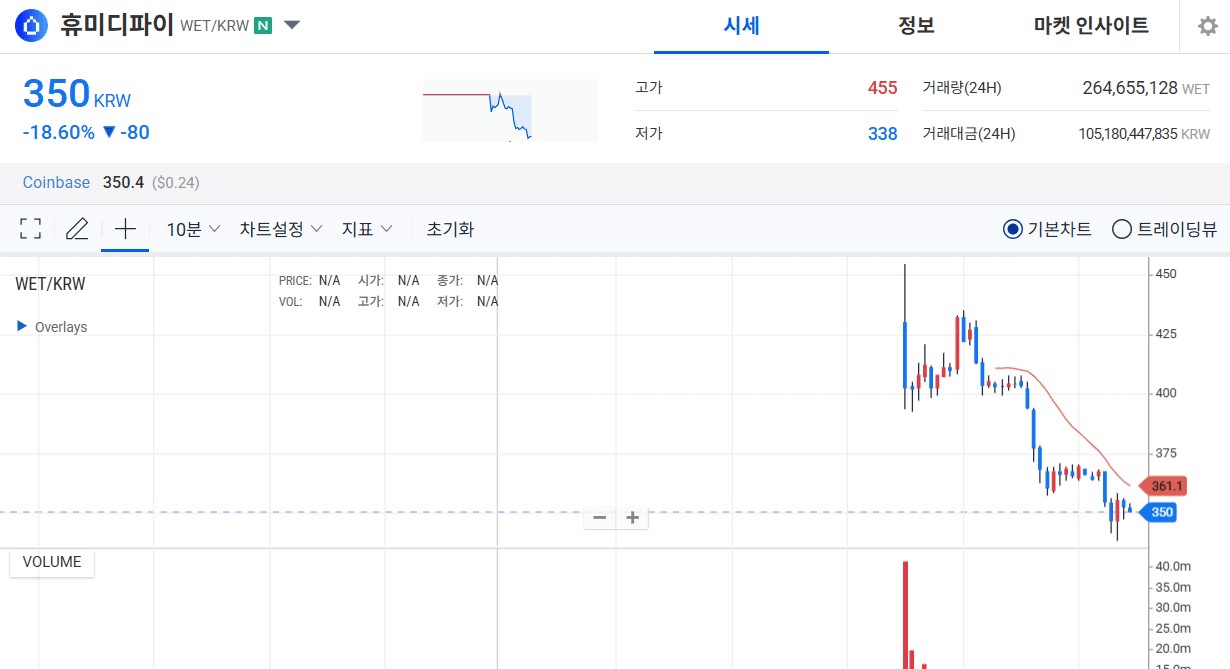Click the 거래대금(24H) label

[969, 134]
